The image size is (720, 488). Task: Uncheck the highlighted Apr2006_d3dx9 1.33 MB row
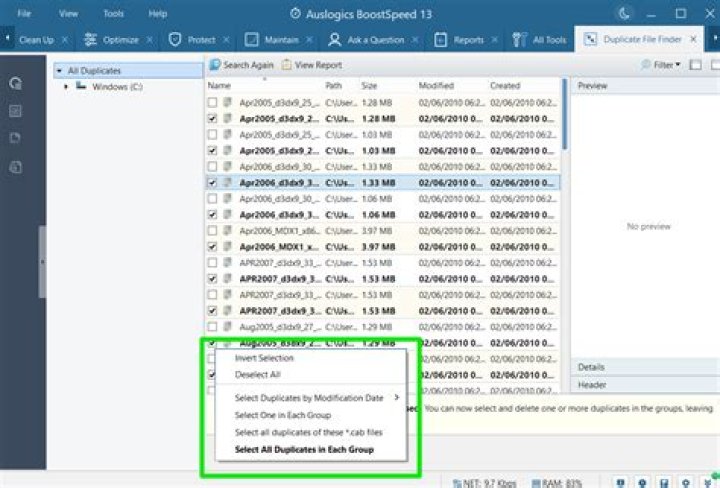click(x=212, y=183)
